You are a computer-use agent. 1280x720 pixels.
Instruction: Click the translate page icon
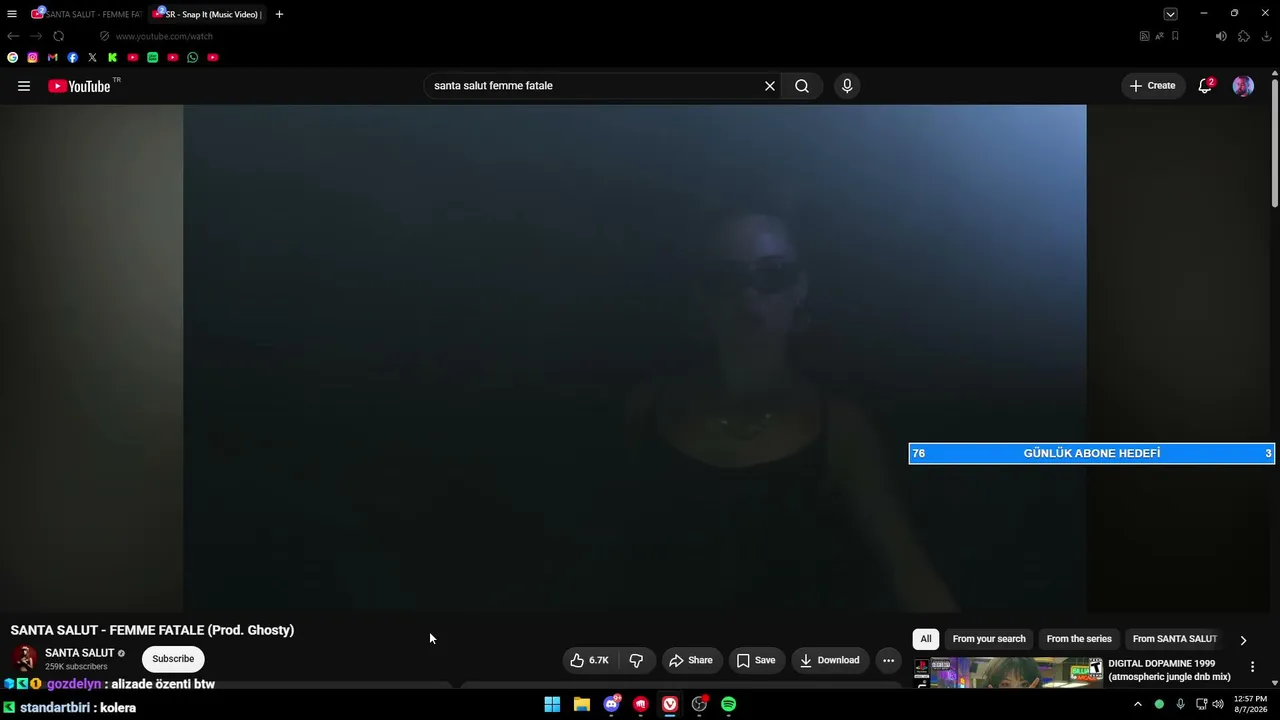[x=1160, y=36]
